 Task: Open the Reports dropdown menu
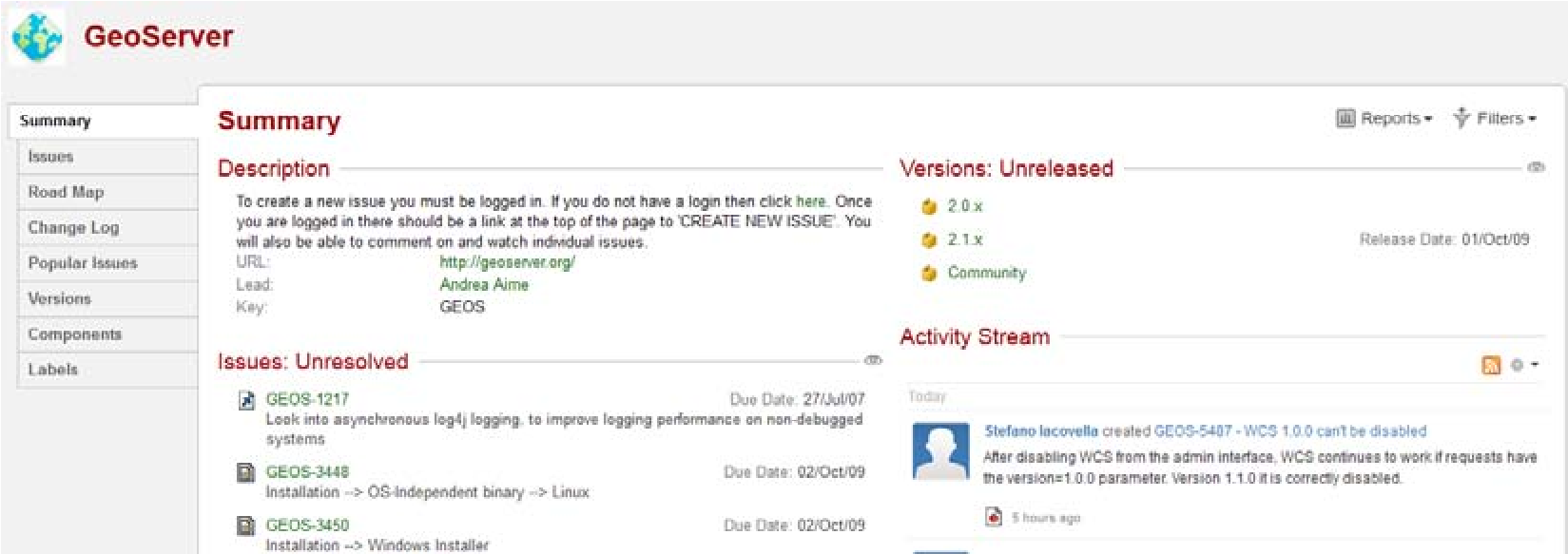tap(1384, 119)
